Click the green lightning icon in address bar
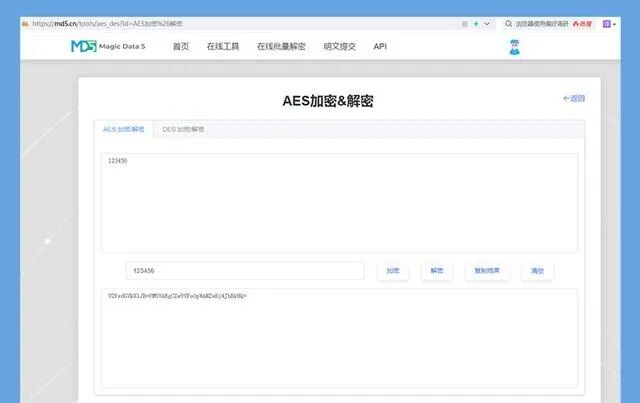640x403 pixels. pyautogui.click(x=476, y=24)
